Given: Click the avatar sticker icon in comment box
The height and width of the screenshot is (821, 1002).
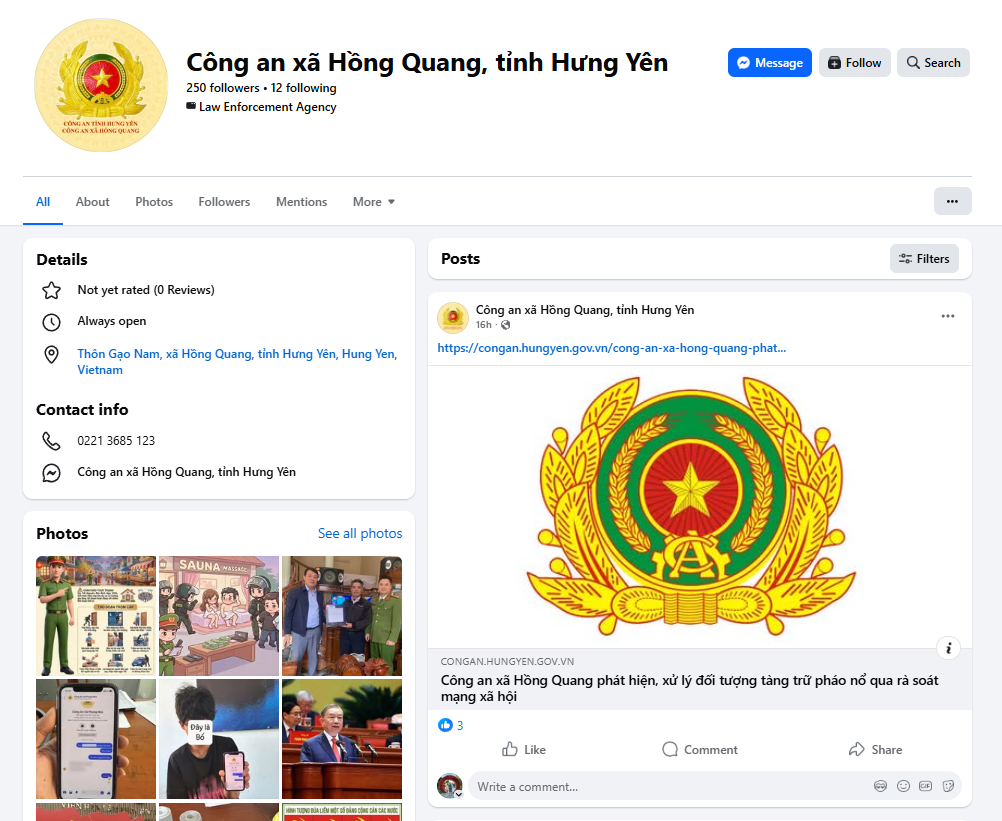Looking at the screenshot, I should click(x=880, y=786).
